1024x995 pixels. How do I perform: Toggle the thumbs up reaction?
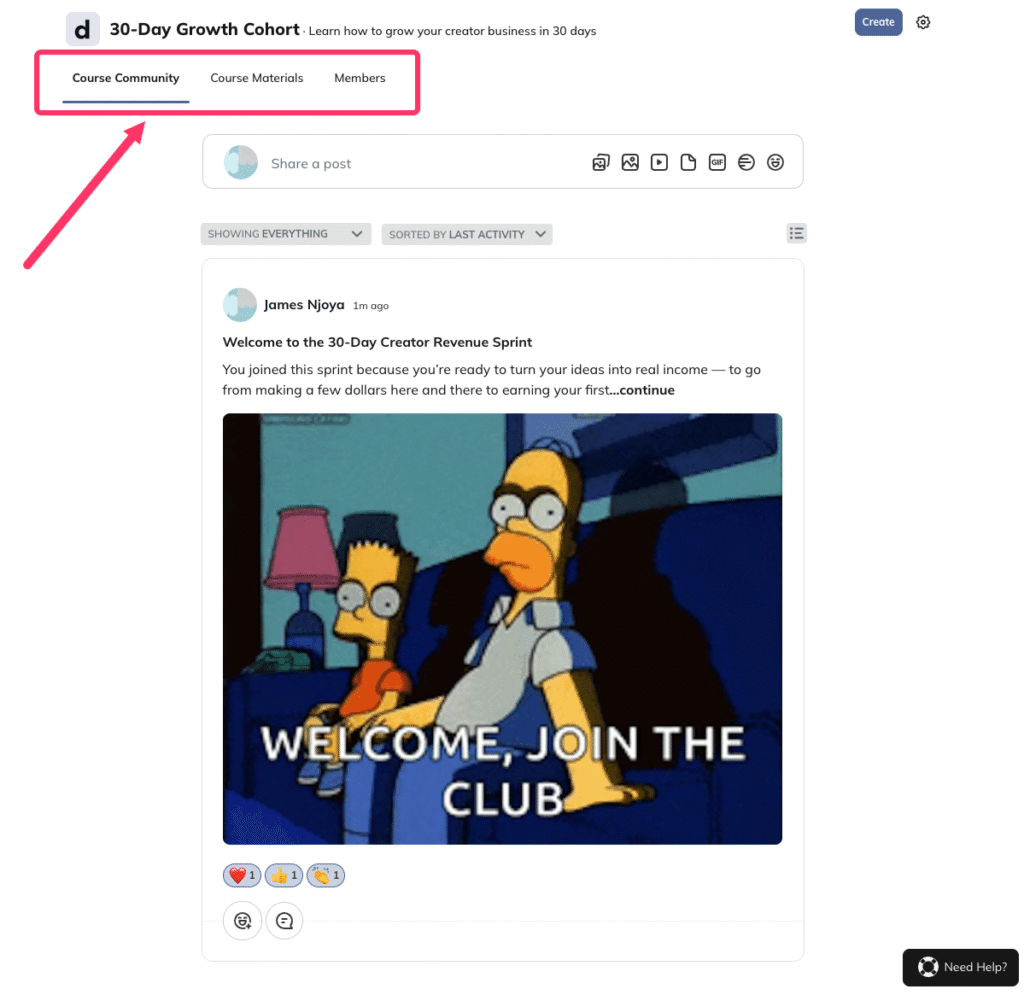coord(283,875)
